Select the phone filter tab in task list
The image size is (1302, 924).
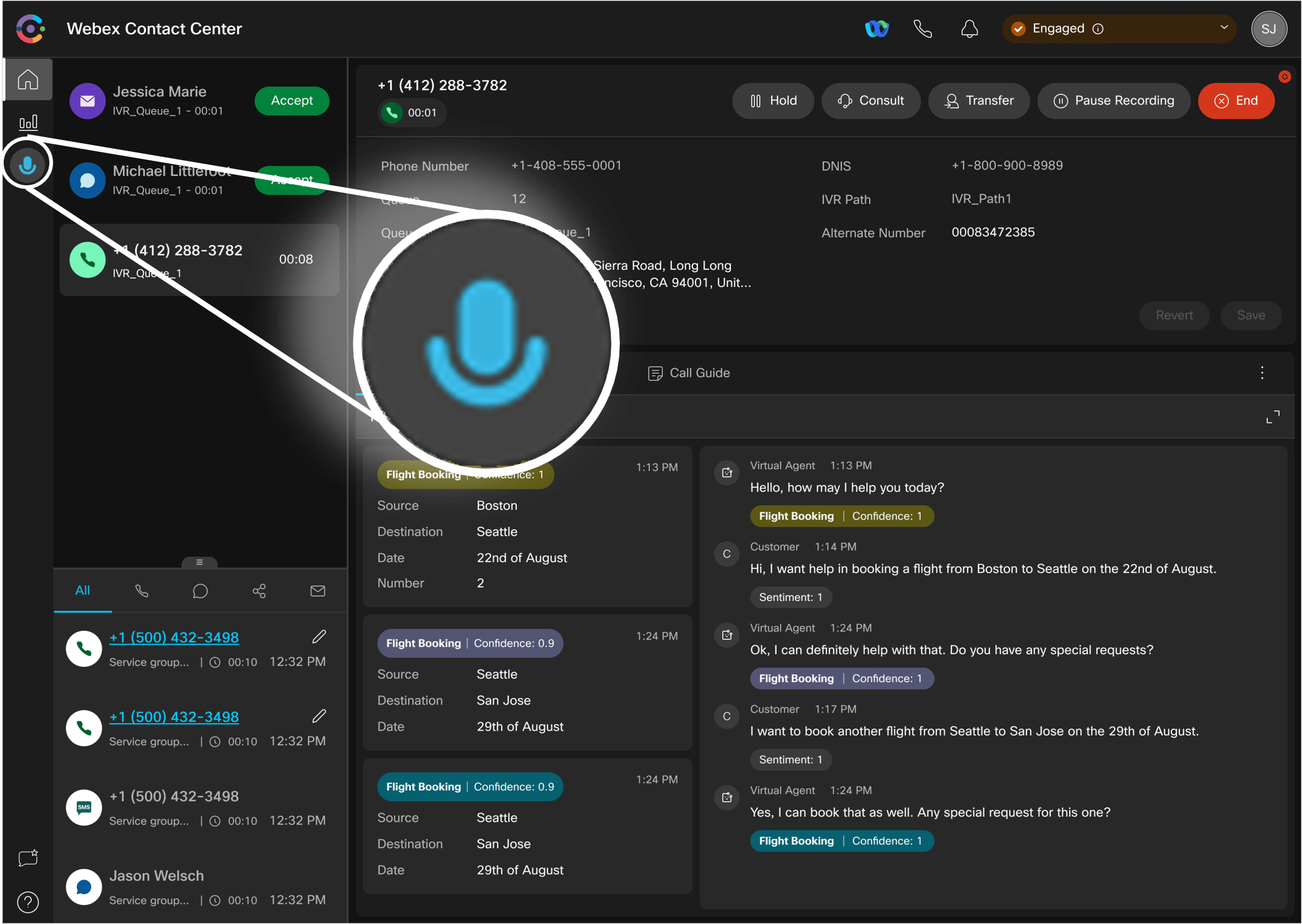pyautogui.click(x=140, y=590)
